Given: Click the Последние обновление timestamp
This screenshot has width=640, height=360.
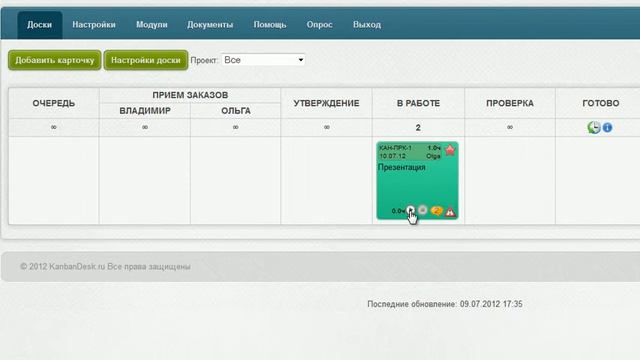Looking at the screenshot, I should pyautogui.click(x=445, y=304).
